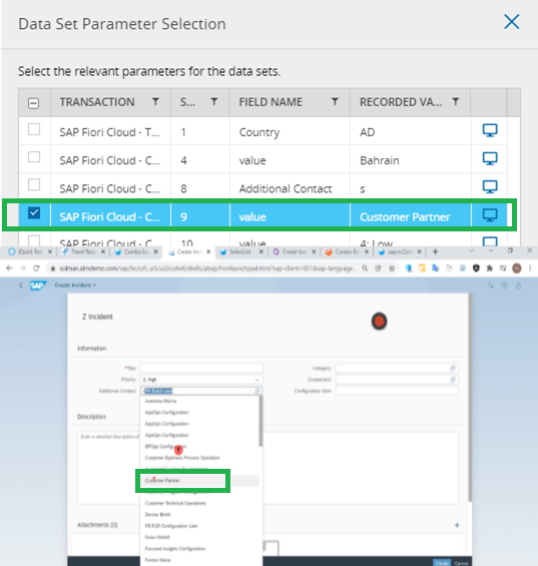
Task: Choose Customer Business Process Operation from list
Action: [200, 458]
